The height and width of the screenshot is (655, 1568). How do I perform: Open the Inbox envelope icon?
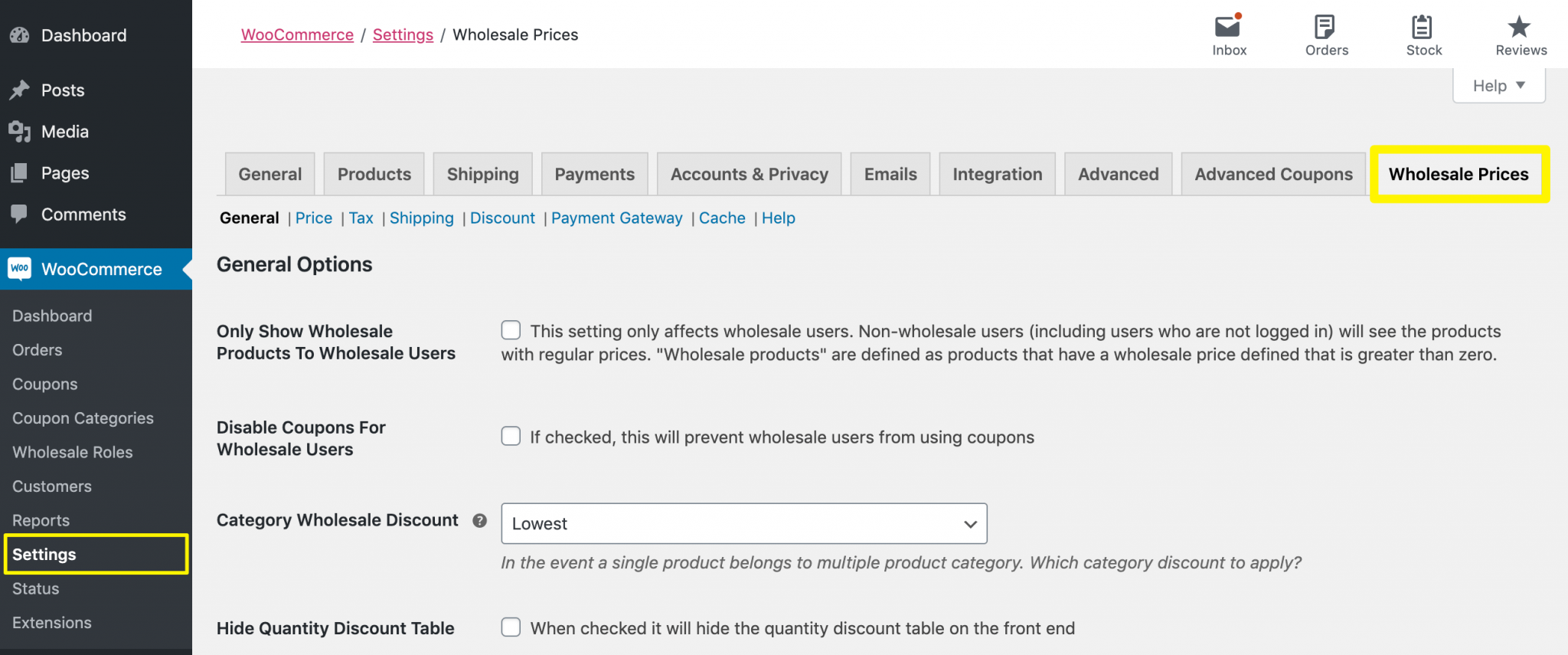1228,27
